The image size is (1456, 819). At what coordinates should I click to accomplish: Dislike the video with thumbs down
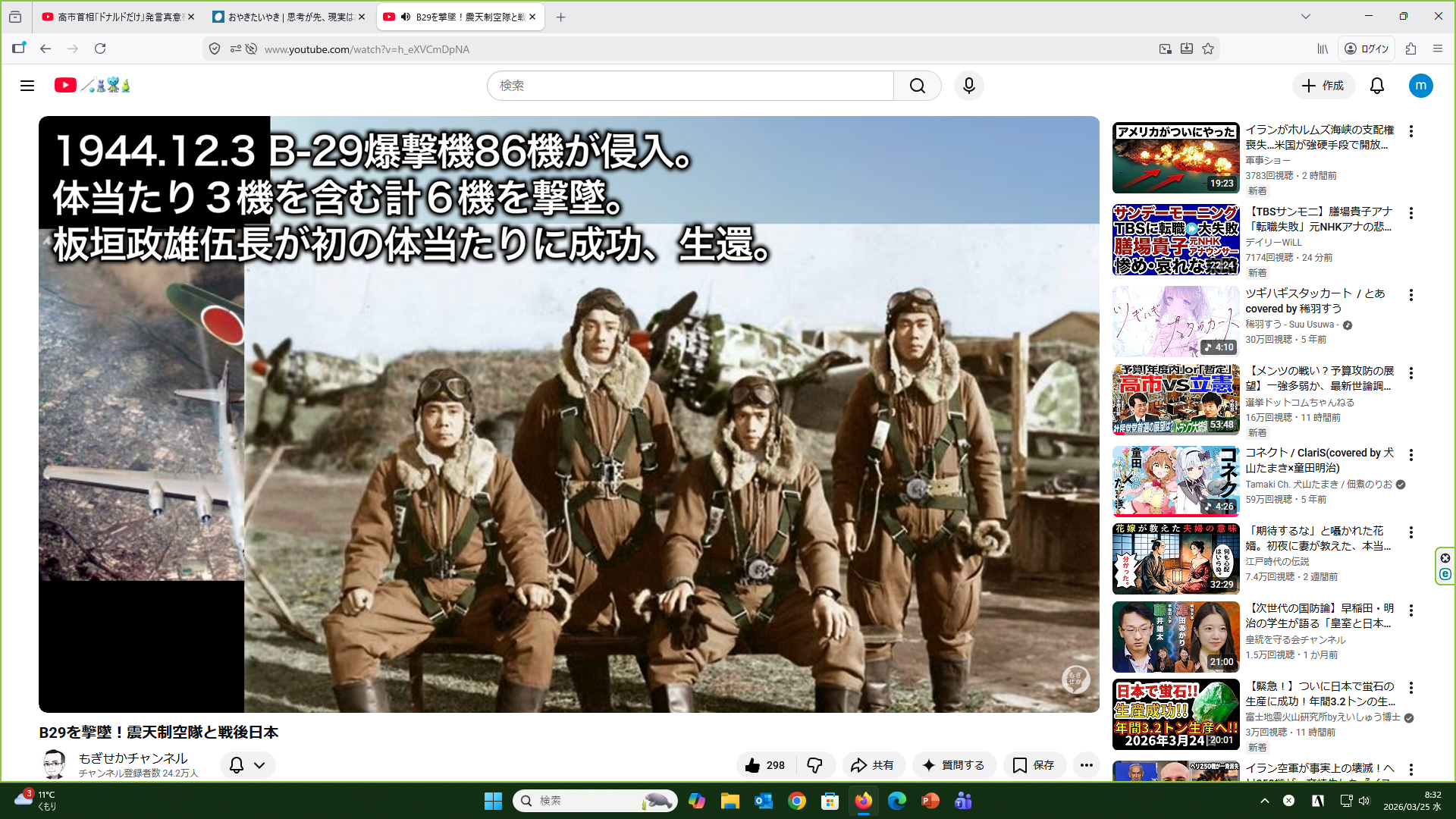[x=815, y=765]
